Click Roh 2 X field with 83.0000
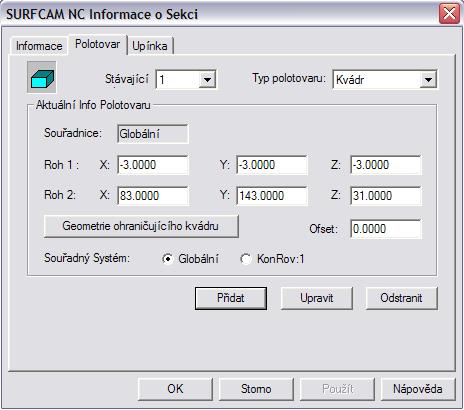The image size is (464, 410). tap(153, 196)
